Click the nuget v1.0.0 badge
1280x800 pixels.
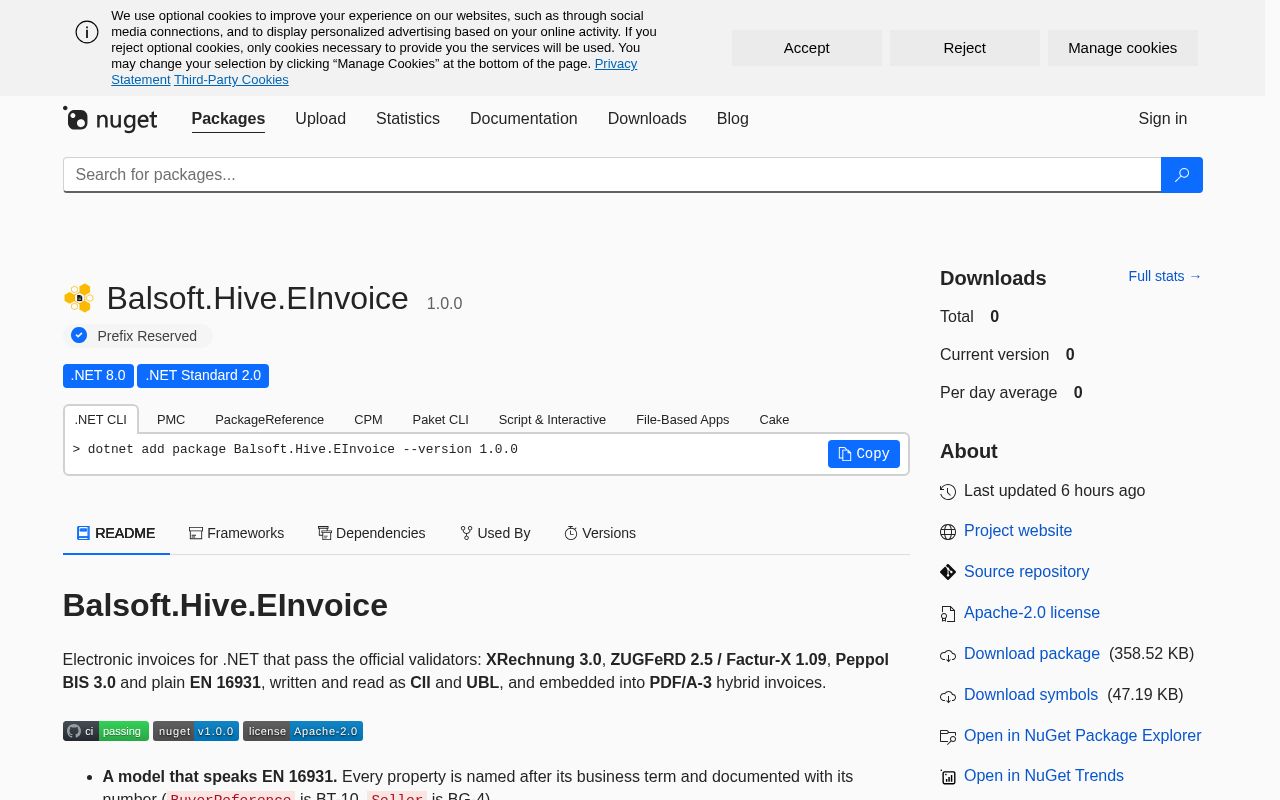pyautogui.click(x=196, y=731)
